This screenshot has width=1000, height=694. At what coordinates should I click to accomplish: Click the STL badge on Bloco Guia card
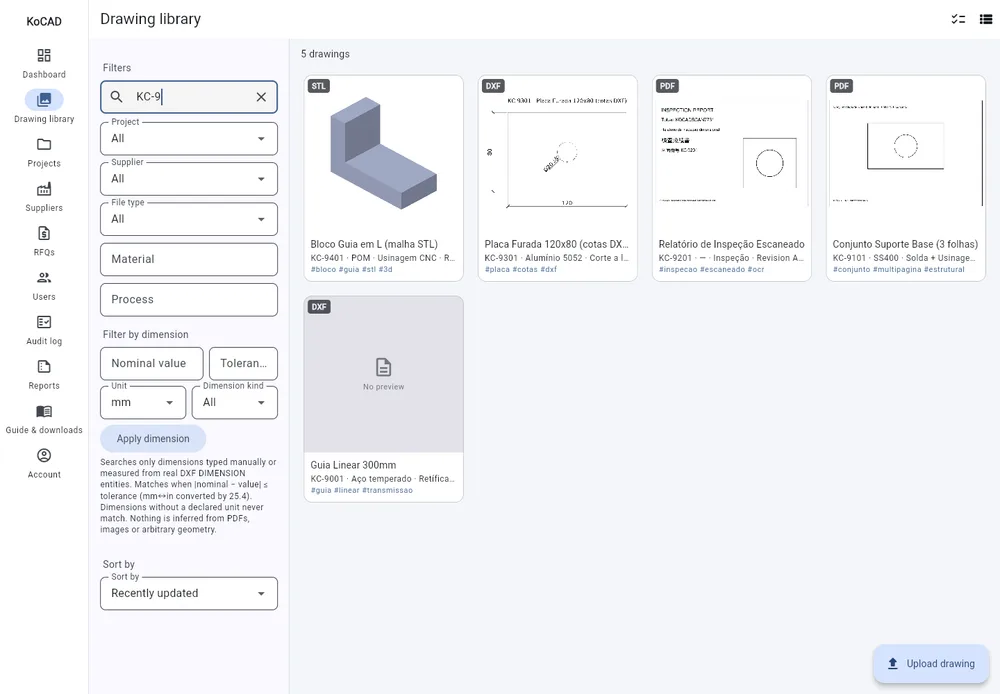coord(319,86)
